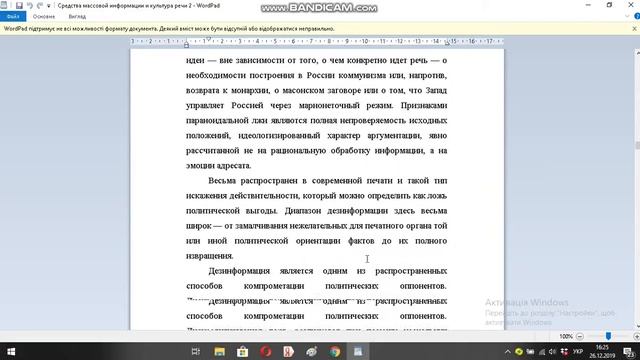Image resolution: width=640 pixels, height=360 pixels.
Task: Open File Explorer from the taskbar
Action: pos(219,351)
